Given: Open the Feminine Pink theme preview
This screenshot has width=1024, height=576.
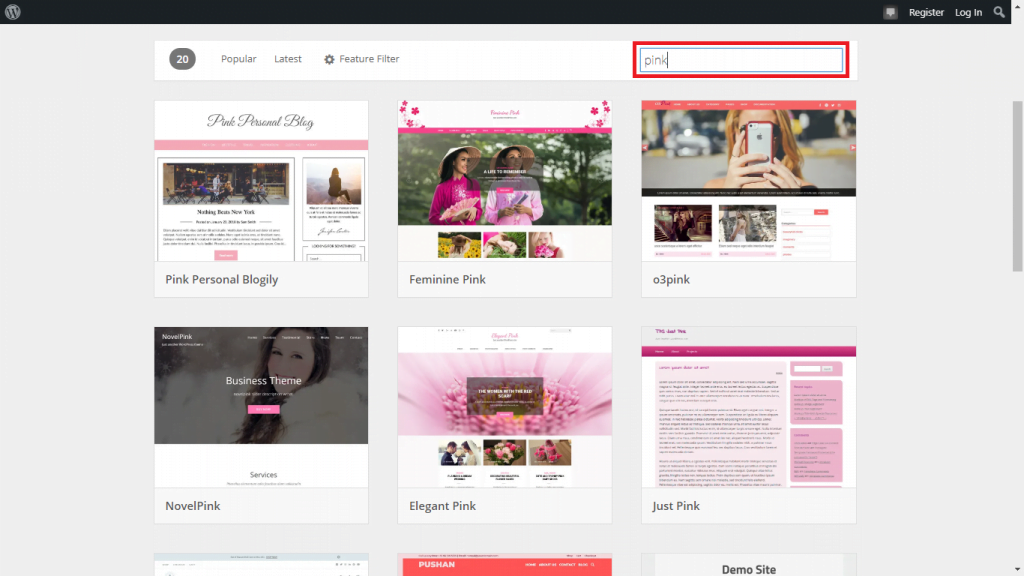Looking at the screenshot, I should tap(505, 180).
